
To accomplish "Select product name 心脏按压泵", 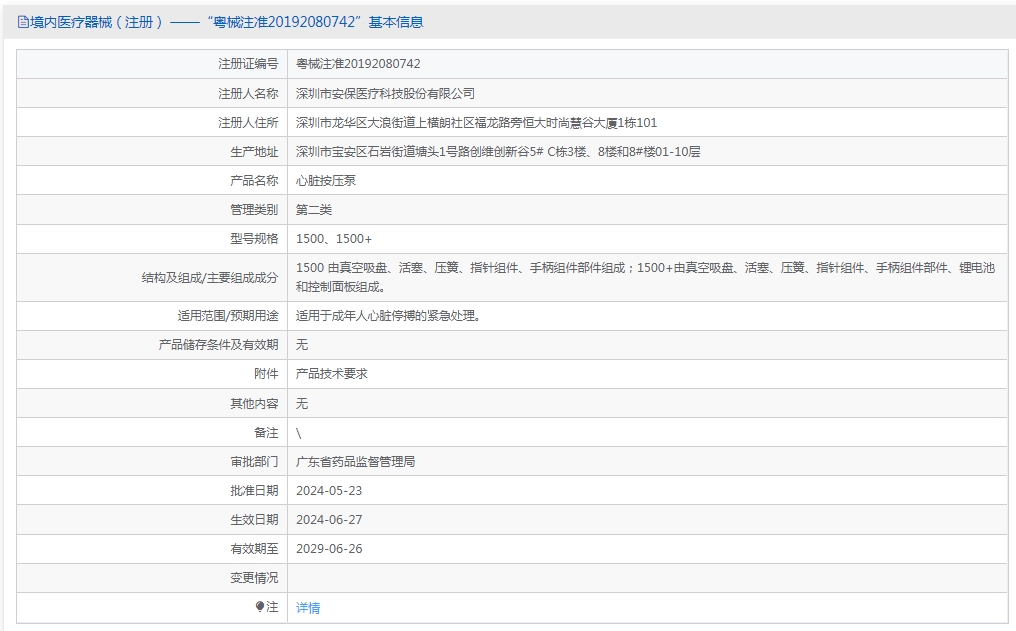I will coord(326,181).
